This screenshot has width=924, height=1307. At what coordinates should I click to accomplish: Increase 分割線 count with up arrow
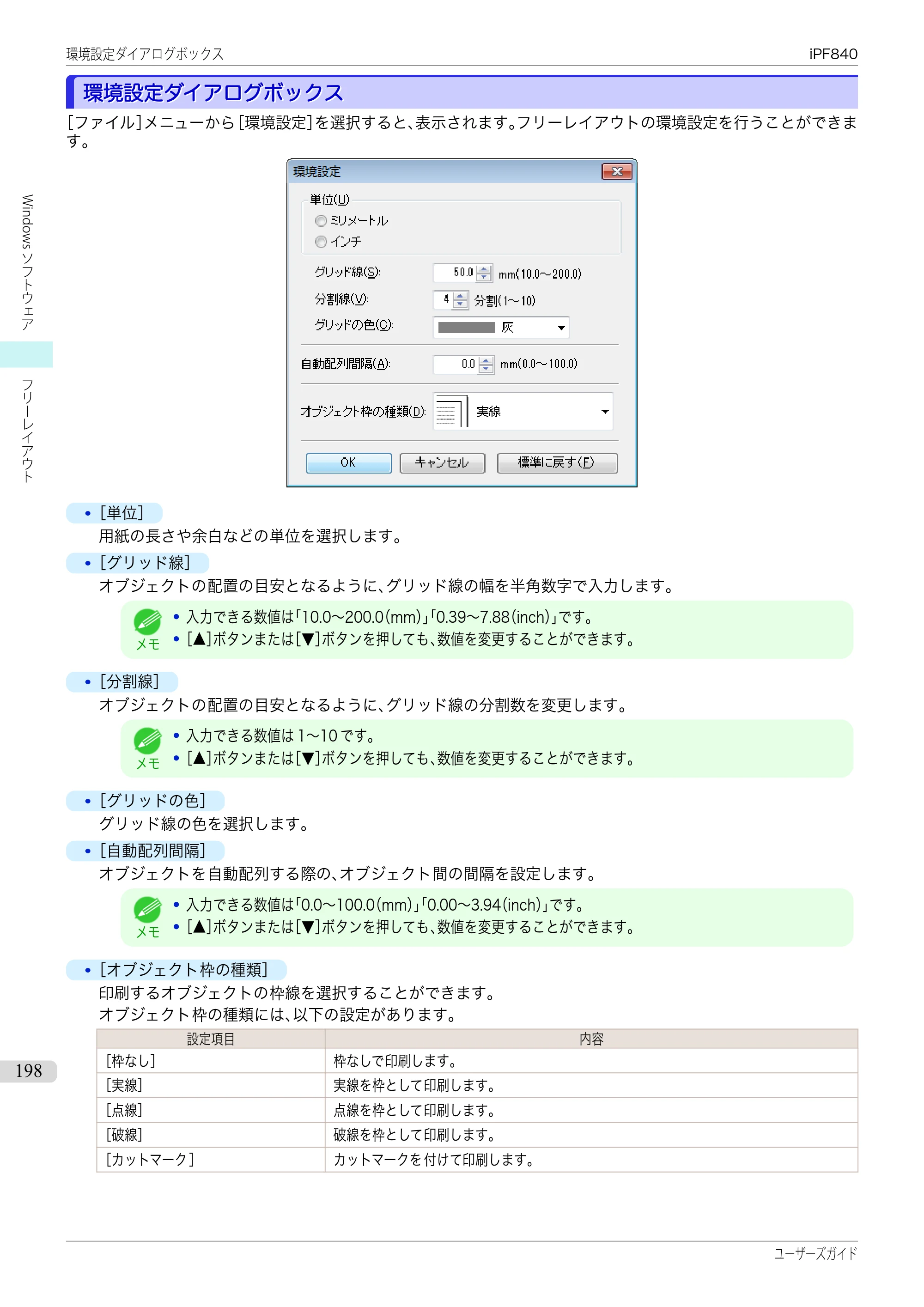pyautogui.click(x=460, y=295)
